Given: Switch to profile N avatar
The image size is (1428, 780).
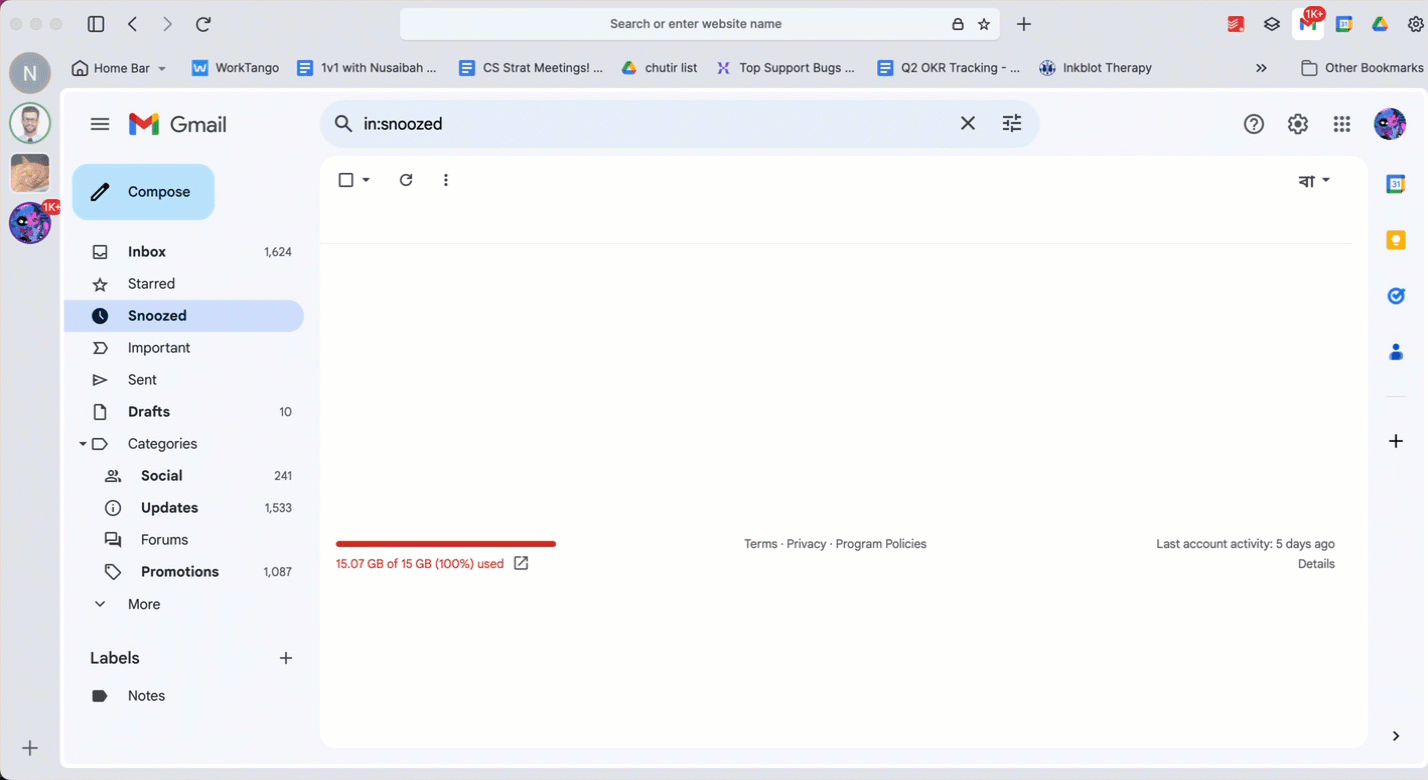Looking at the screenshot, I should [30, 73].
